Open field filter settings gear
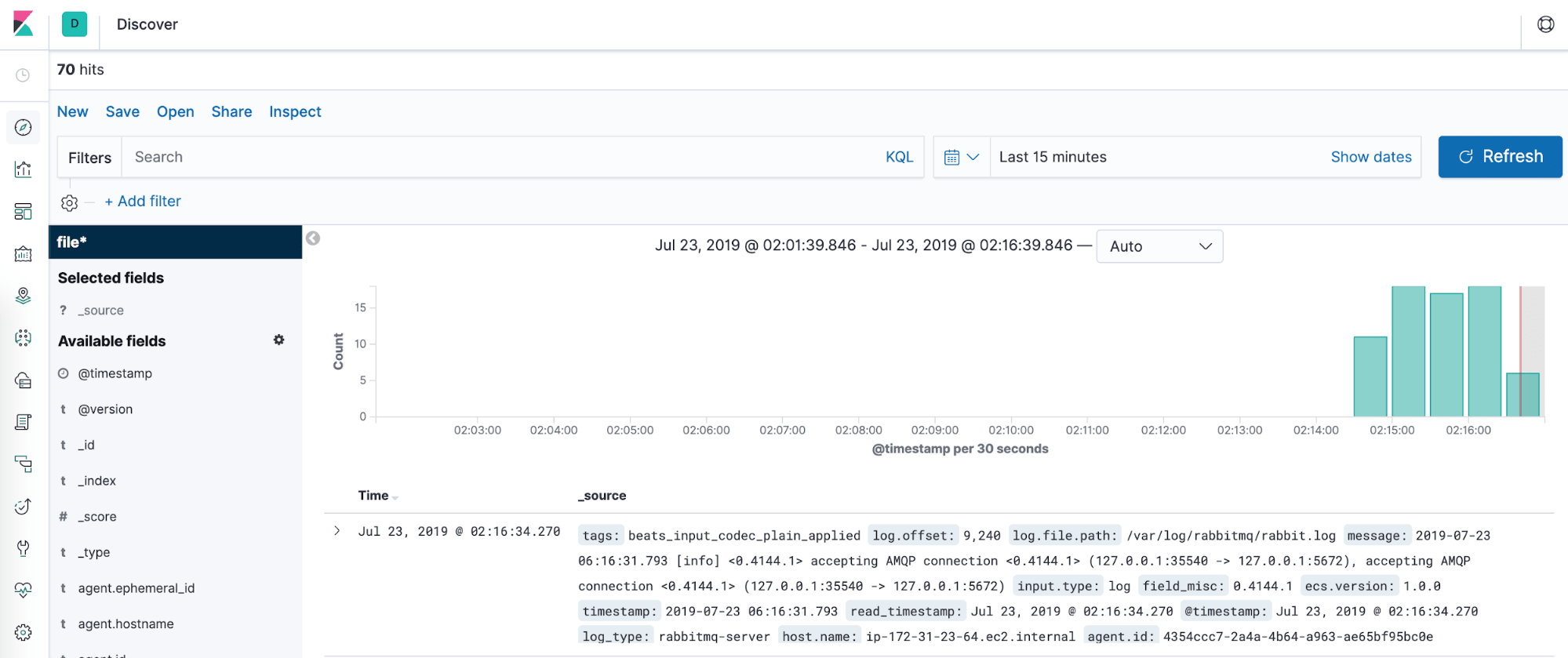The height and width of the screenshot is (658, 1568). 278,340
